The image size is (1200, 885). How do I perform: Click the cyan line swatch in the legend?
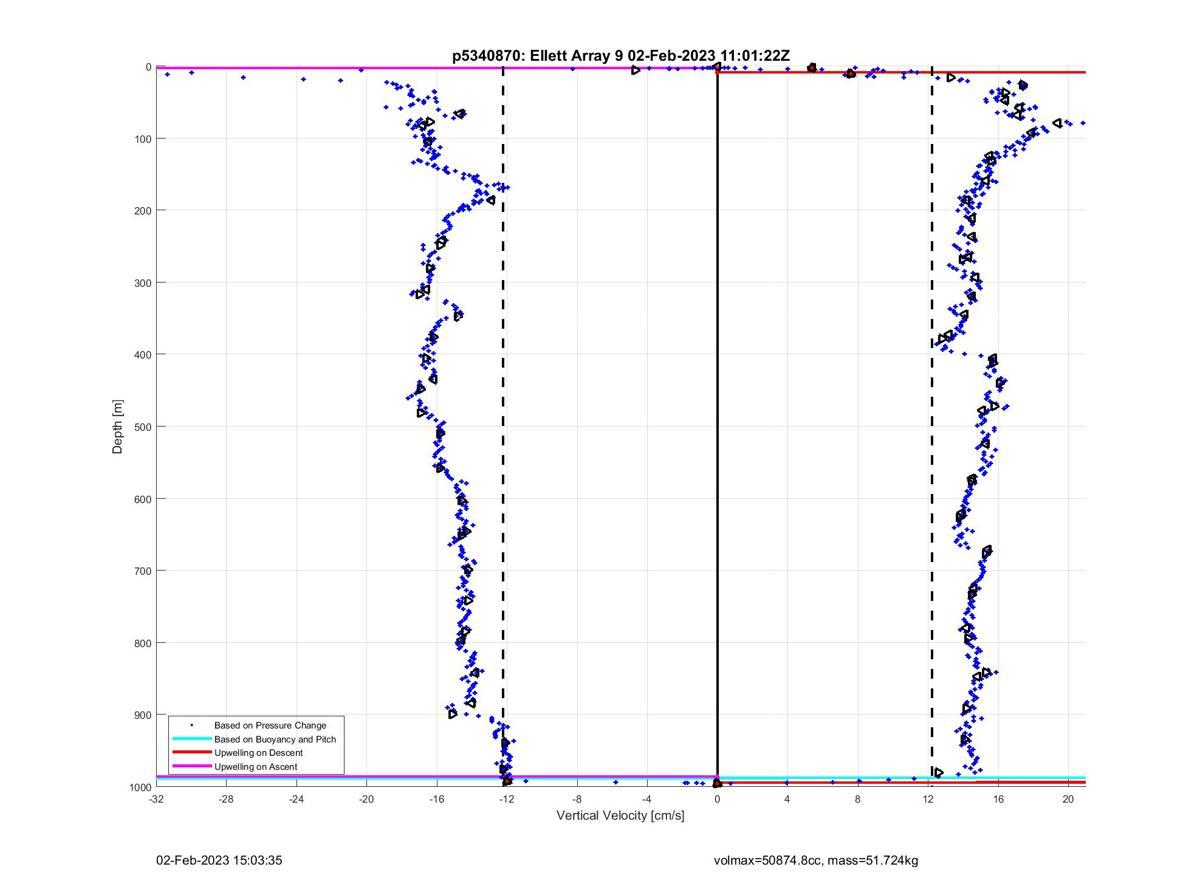click(x=191, y=739)
